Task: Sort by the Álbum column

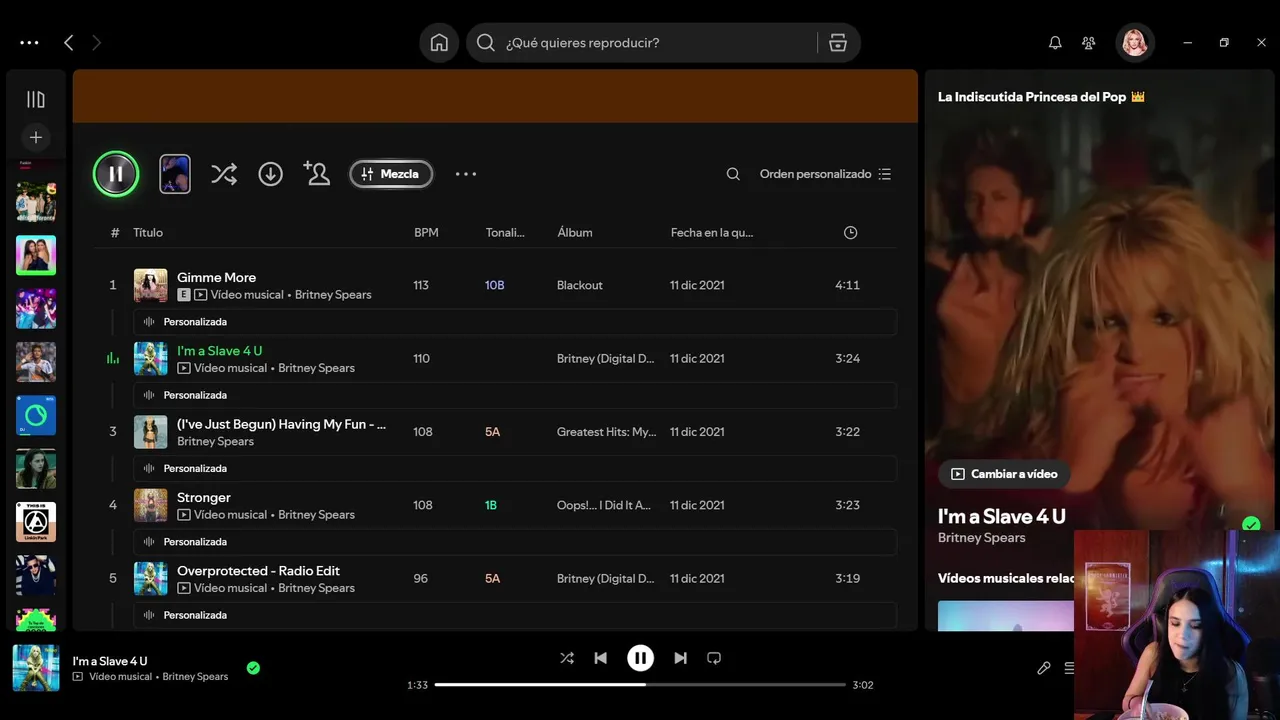Action: 575,232
